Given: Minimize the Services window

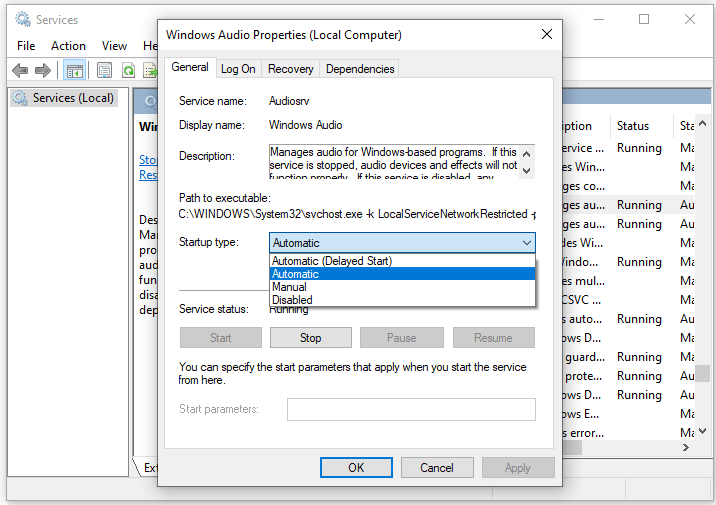Looking at the screenshot, I should point(599,19).
